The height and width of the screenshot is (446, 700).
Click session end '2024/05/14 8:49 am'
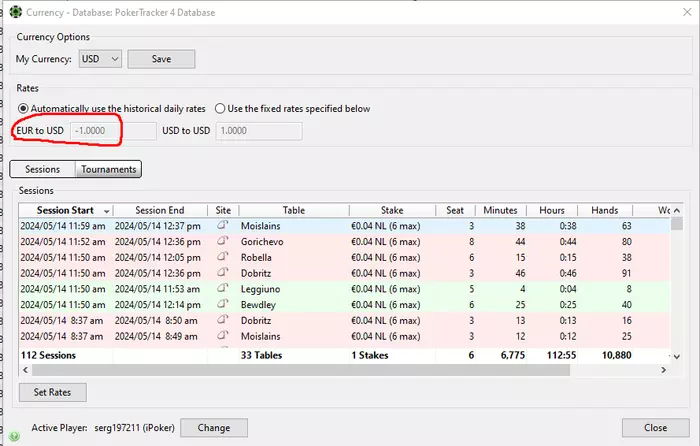point(156,336)
